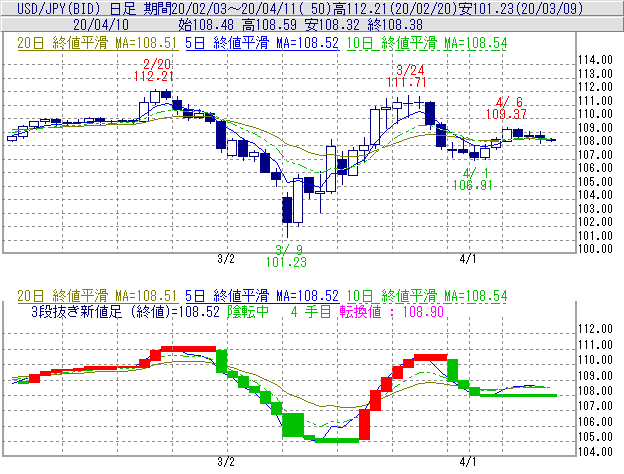Click the 3/24 111.71 high annotation
624x474 pixels.
point(406,76)
